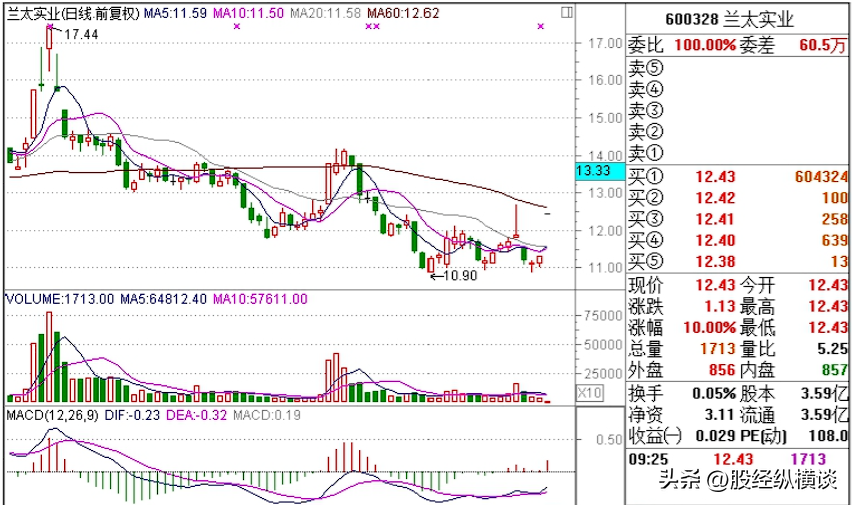Image resolution: width=852 pixels, height=505 pixels.
Task: Click the DIF:-0.23 value
Action: [132, 415]
